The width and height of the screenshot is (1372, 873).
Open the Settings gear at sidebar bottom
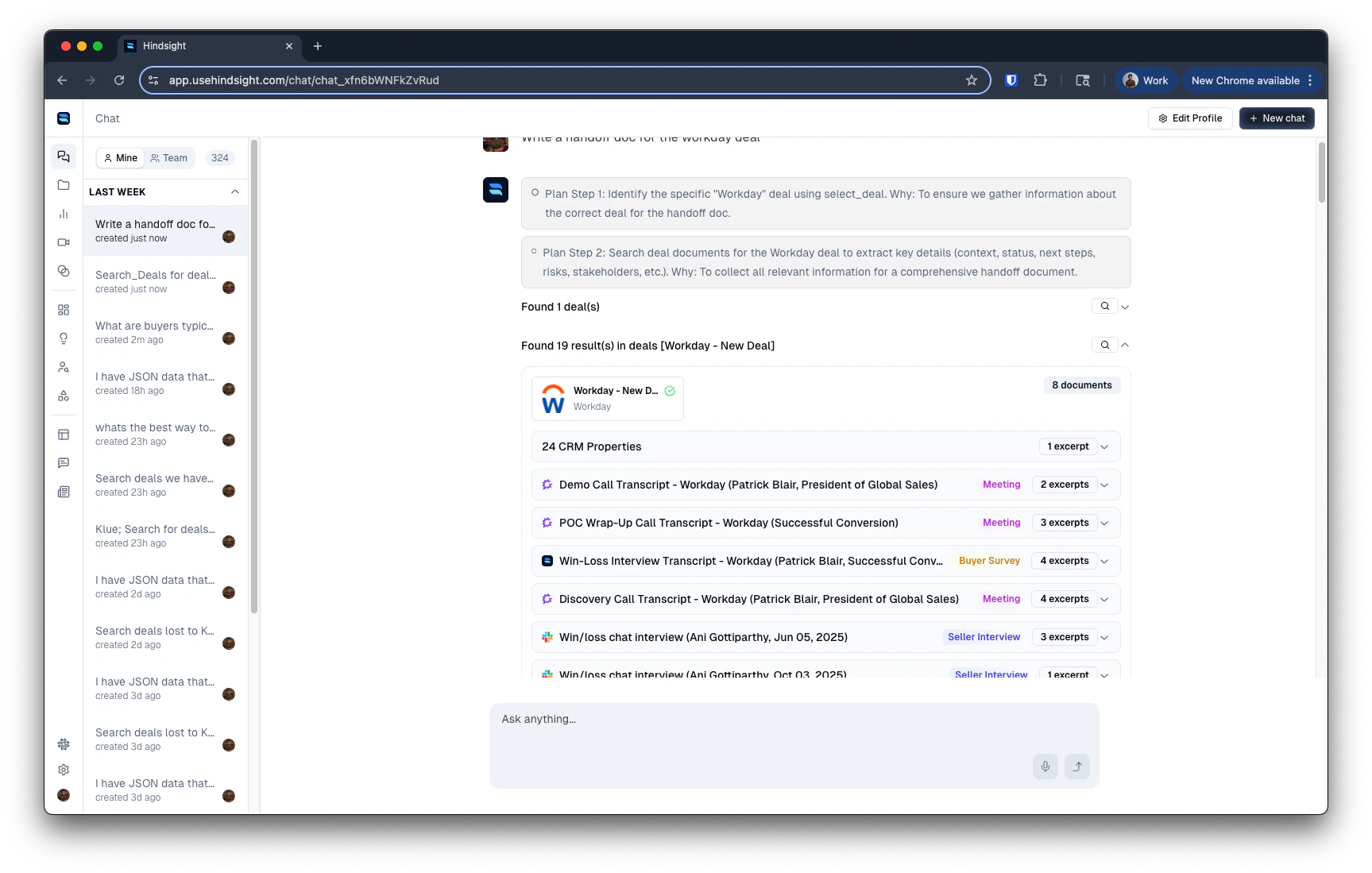pyautogui.click(x=64, y=770)
